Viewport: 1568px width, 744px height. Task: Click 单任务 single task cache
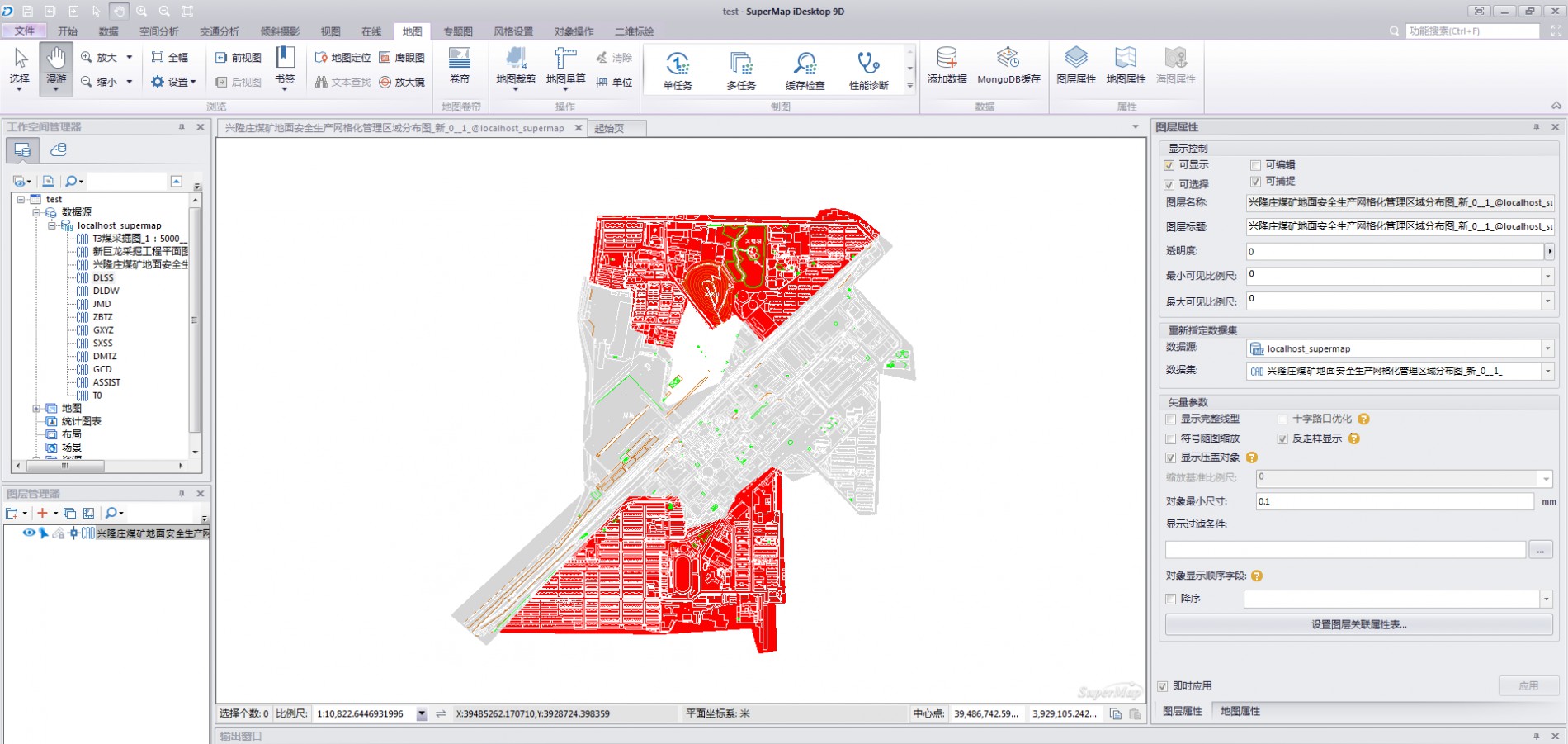(678, 70)
